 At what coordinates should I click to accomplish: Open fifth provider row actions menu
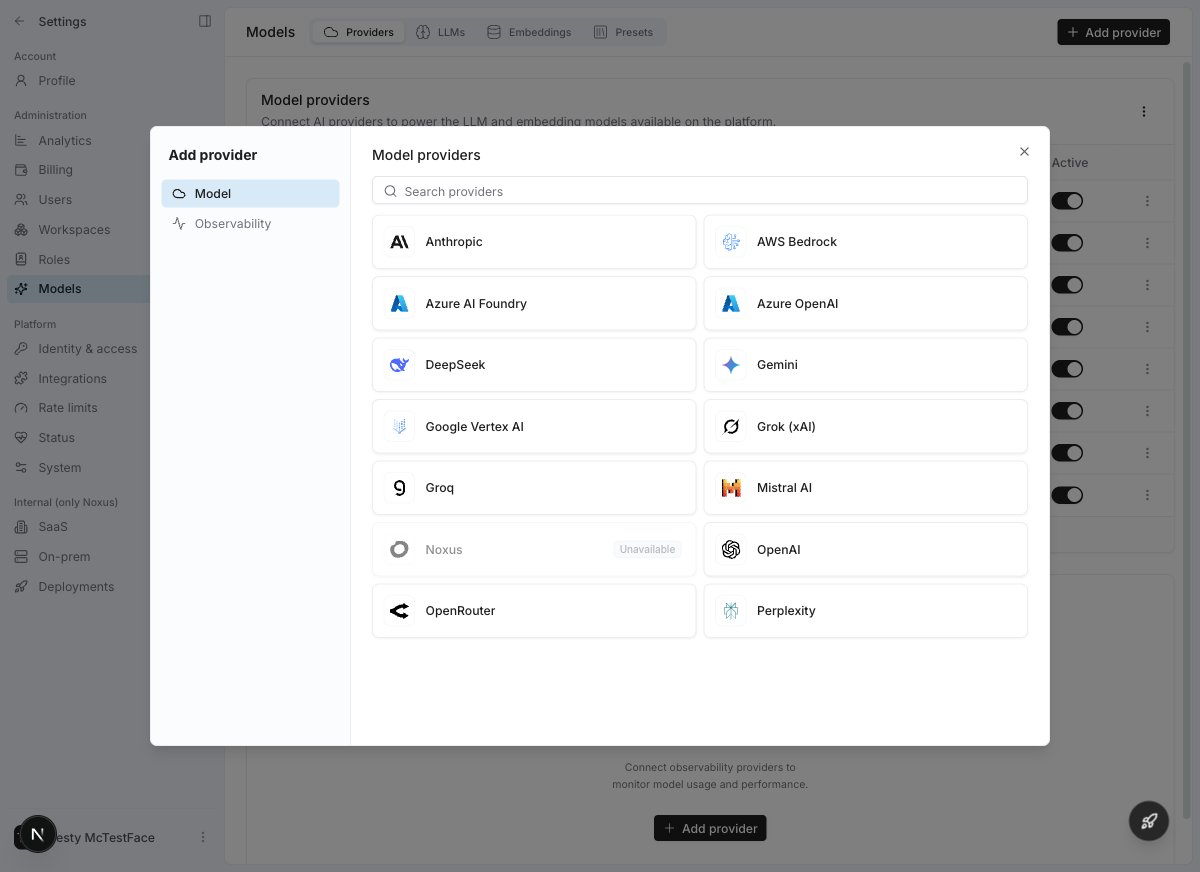coord(1147,369)
